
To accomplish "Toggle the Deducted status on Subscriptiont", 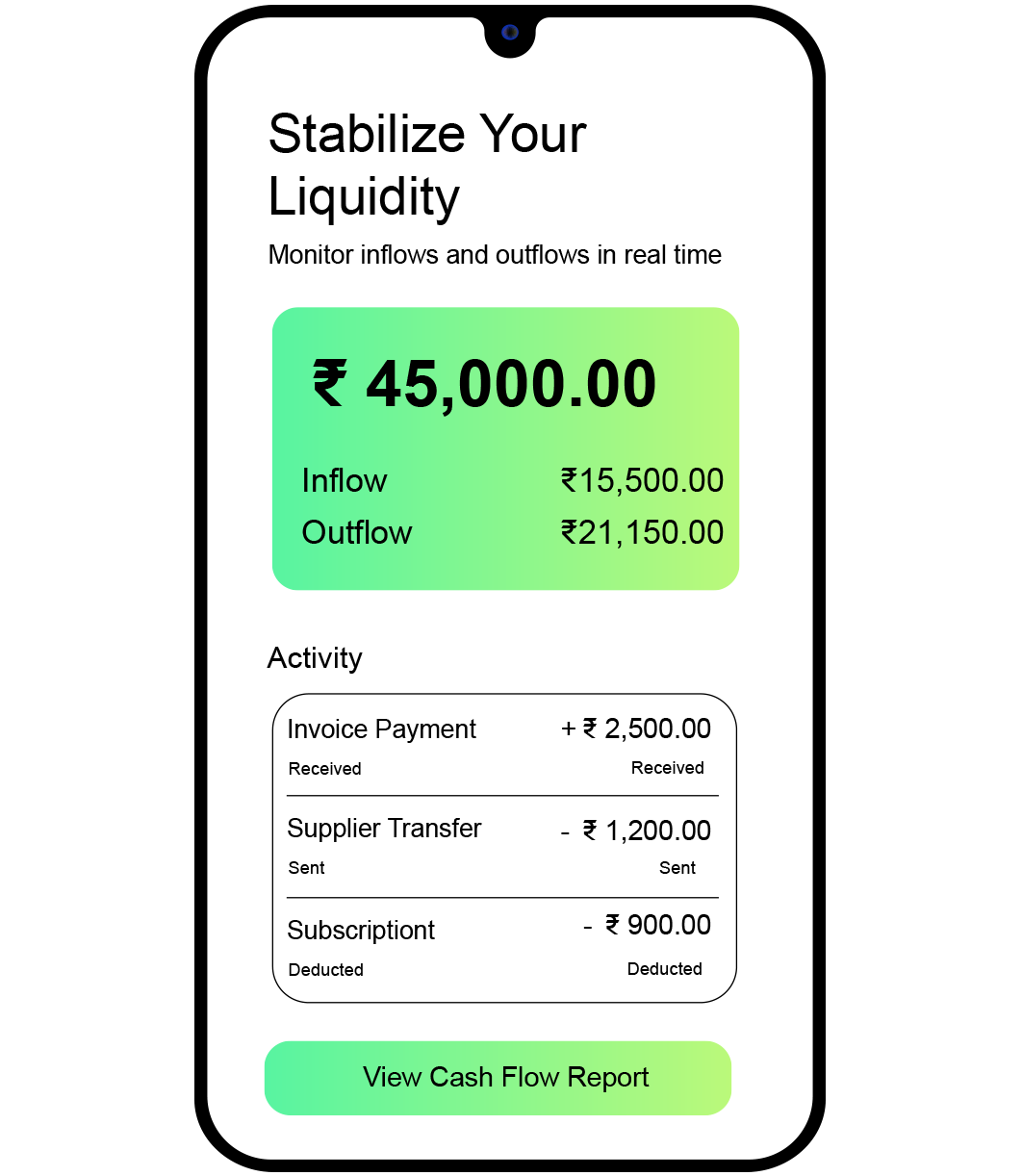I will pyautogui.click(x=665, y=969).
